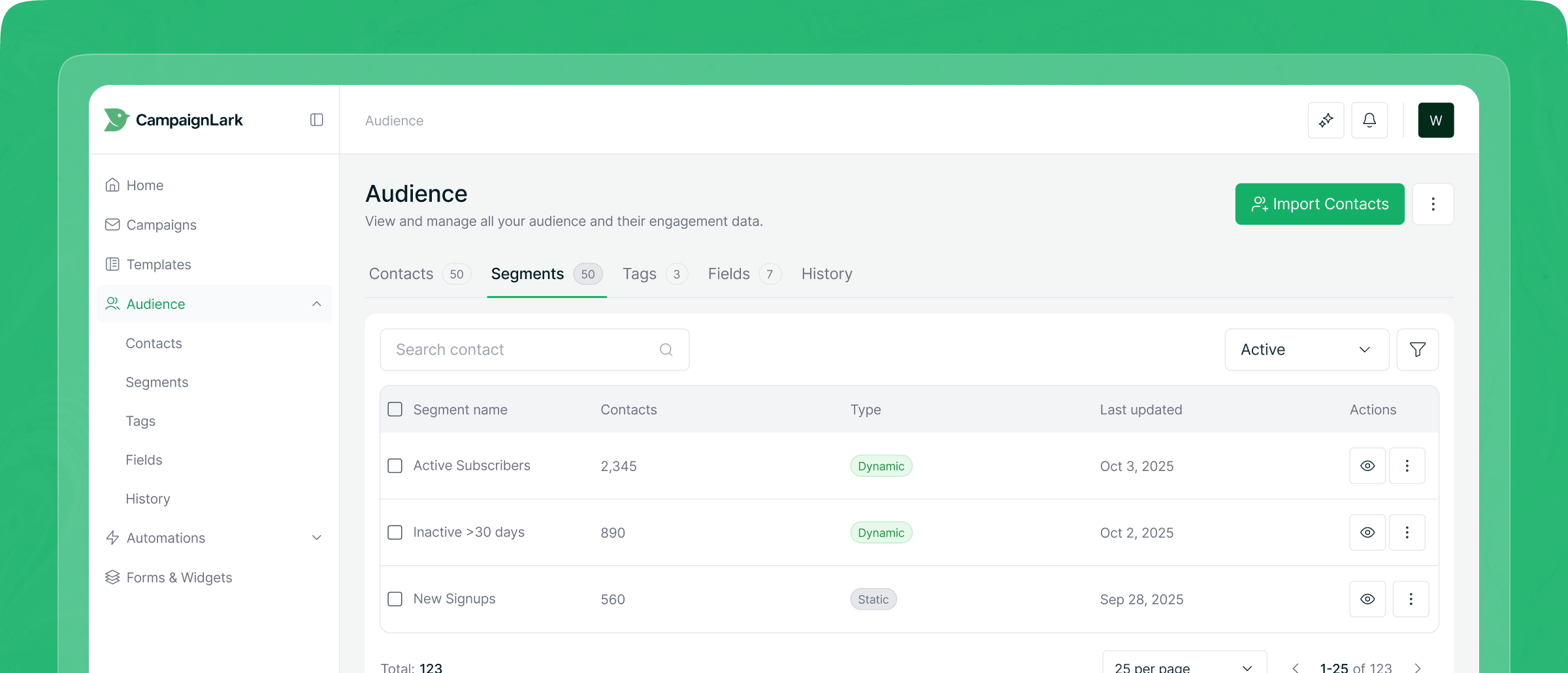Image resolution: width=1568 pixels, height=673 pixels.
Task: Switch to the Tags tab
Action: click(x=639, y=274)
